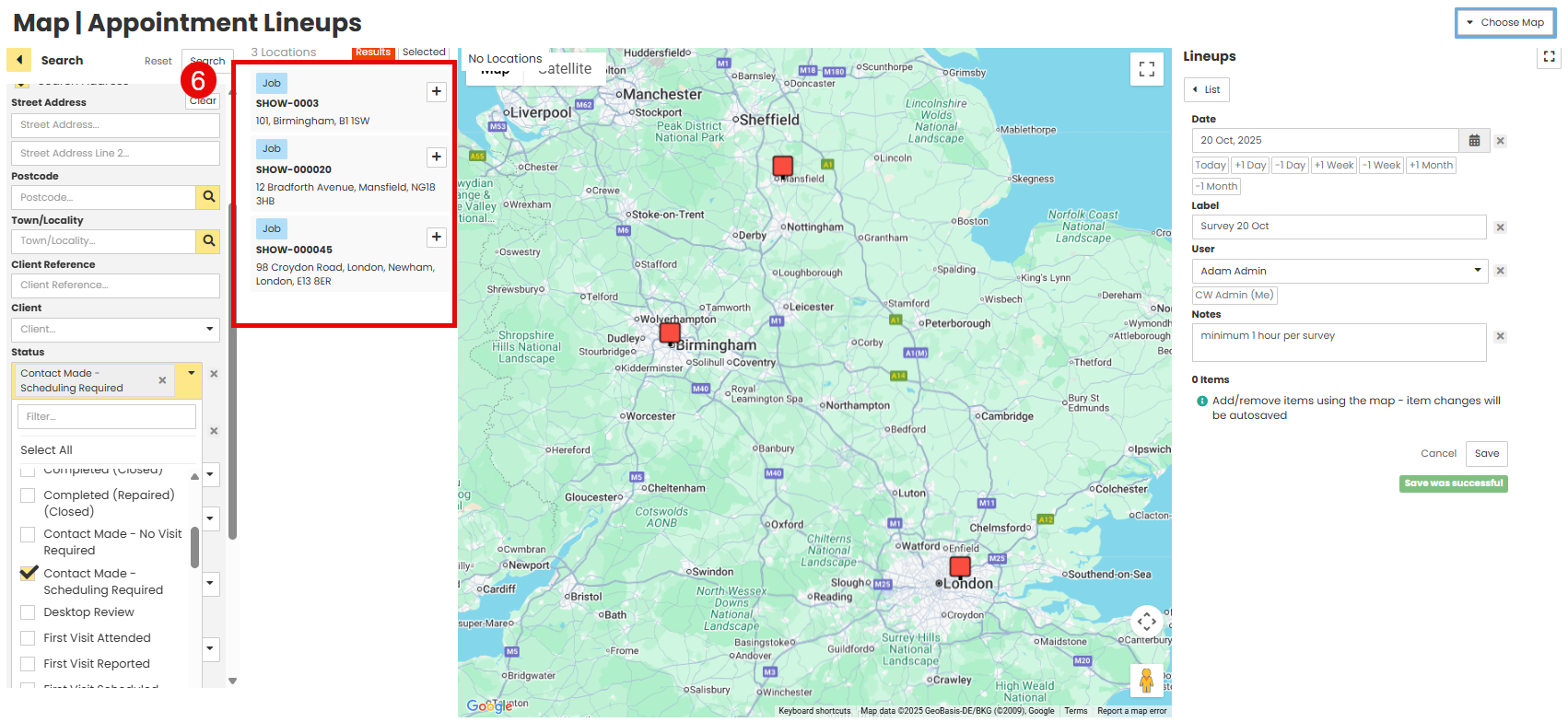Focus the Client Reference input field

click(x=115, y=285)
